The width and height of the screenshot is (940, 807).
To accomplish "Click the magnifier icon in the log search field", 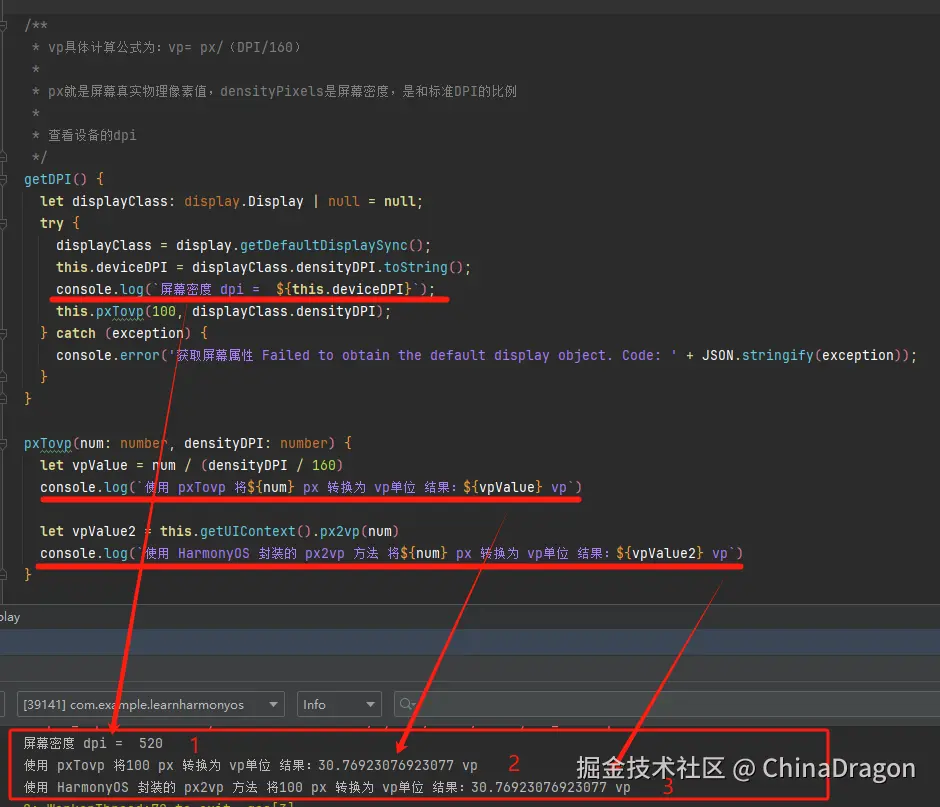I will coord(408,704).
